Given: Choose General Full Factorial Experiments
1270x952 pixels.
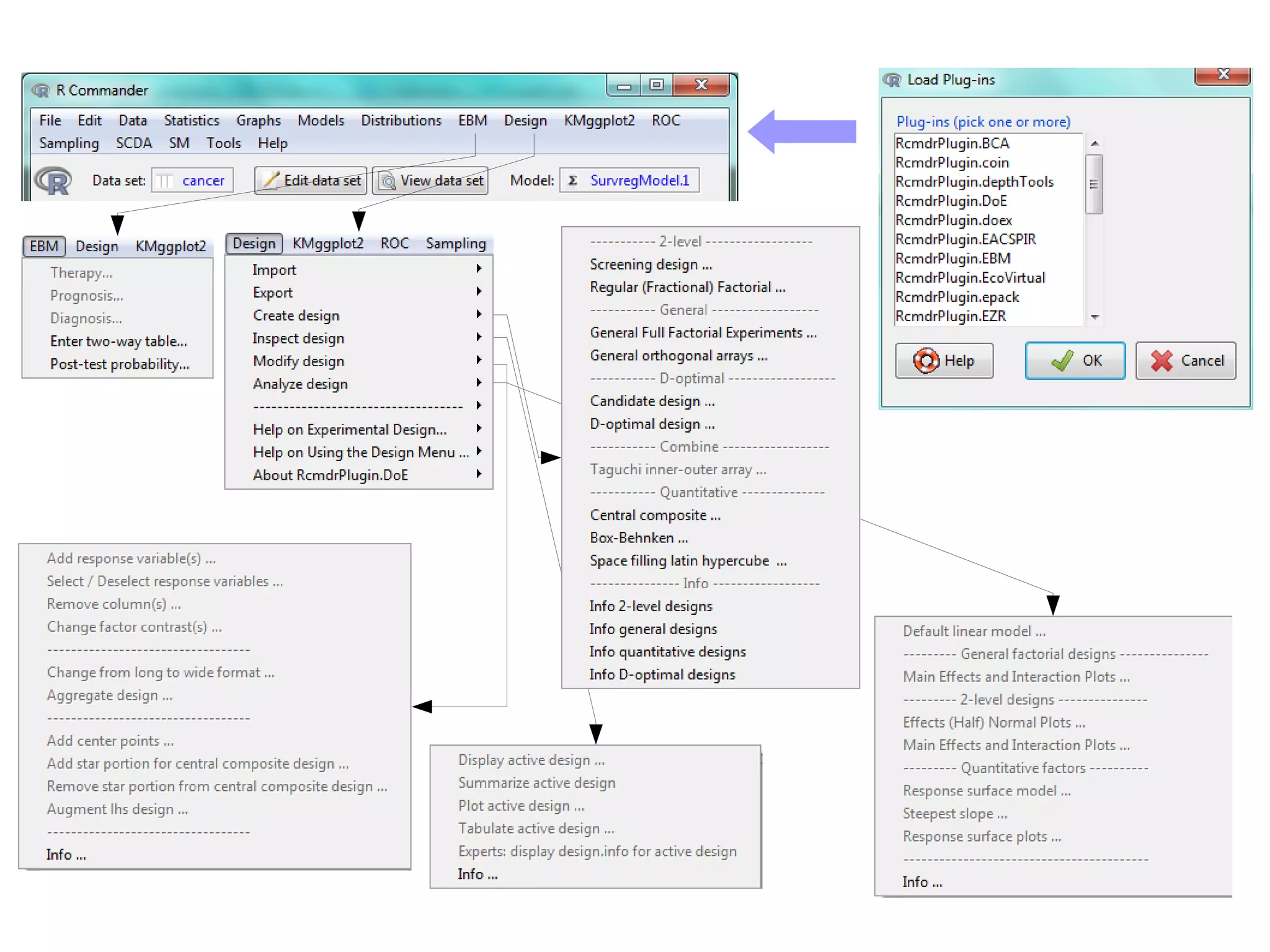Looking at the screenshot, I should coord(703,333).
